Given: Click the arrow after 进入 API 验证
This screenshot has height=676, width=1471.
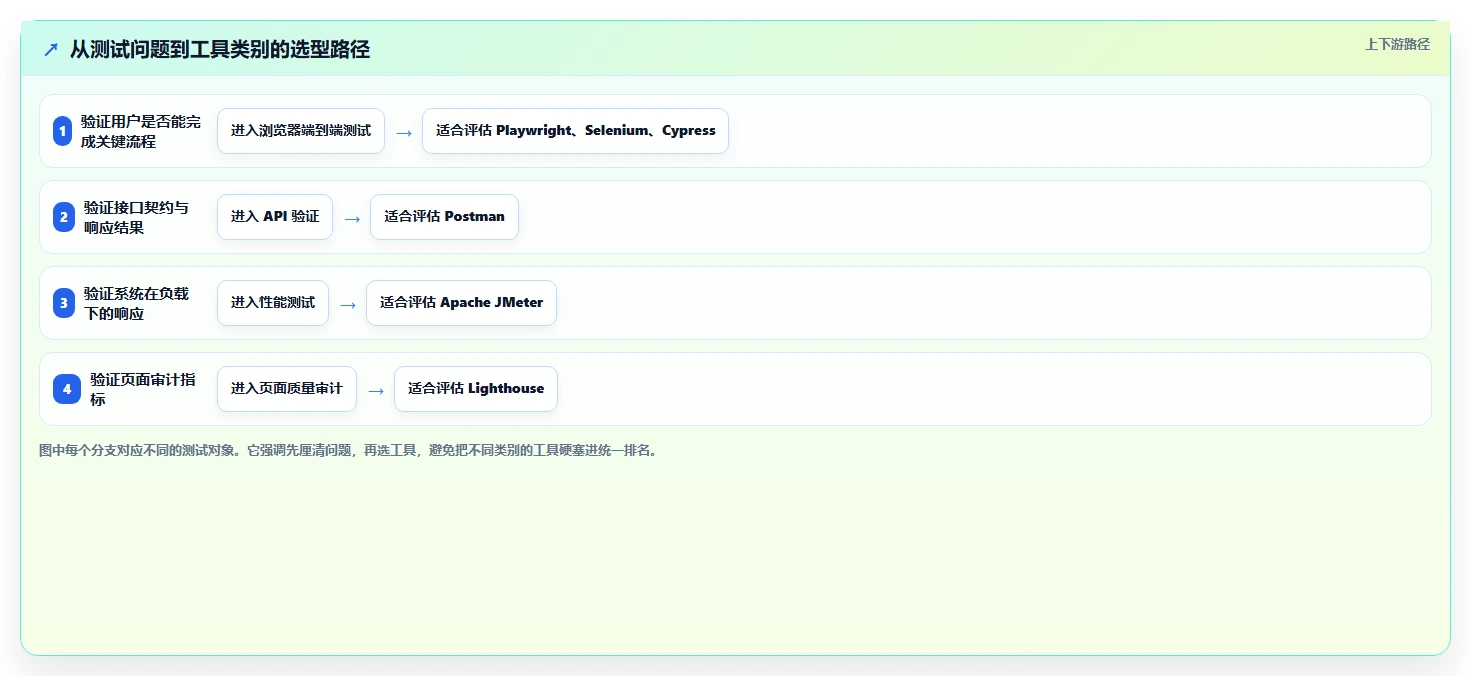Looking at the screenshot, I should click(352, 218).
